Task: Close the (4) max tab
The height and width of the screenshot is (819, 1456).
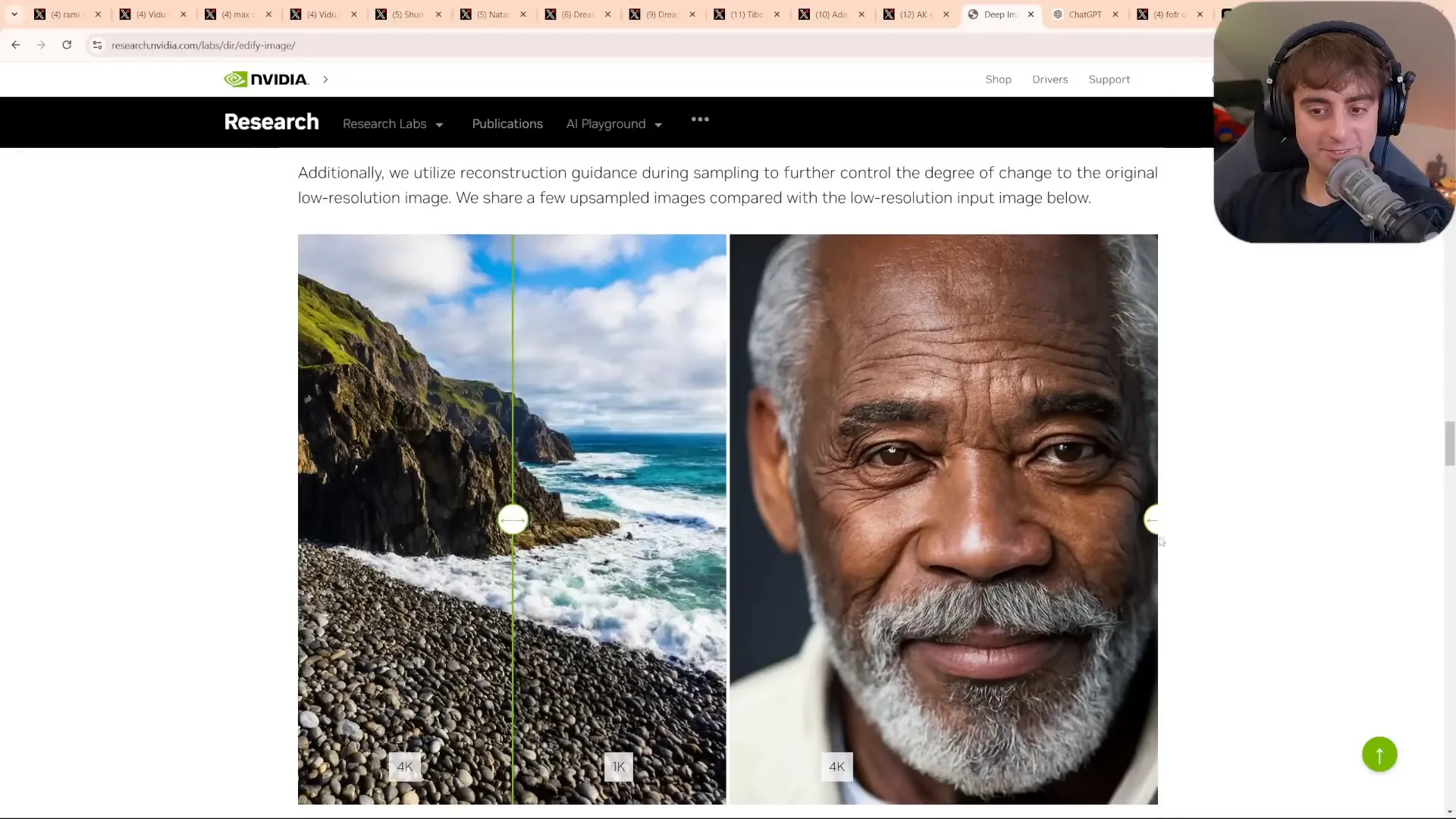Action: click(268, 14)
